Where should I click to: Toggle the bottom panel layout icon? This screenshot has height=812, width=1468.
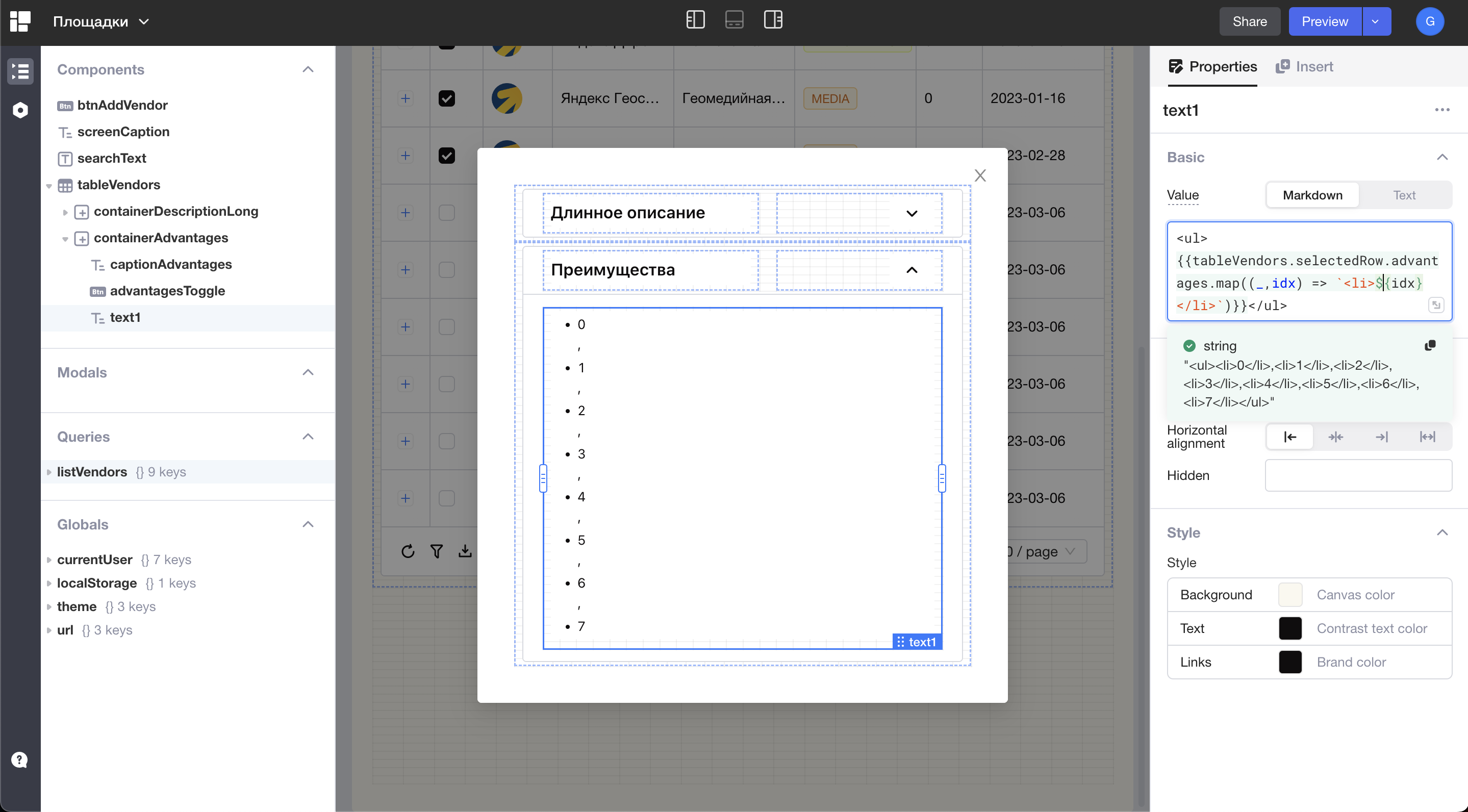click(x=734, y=20)
